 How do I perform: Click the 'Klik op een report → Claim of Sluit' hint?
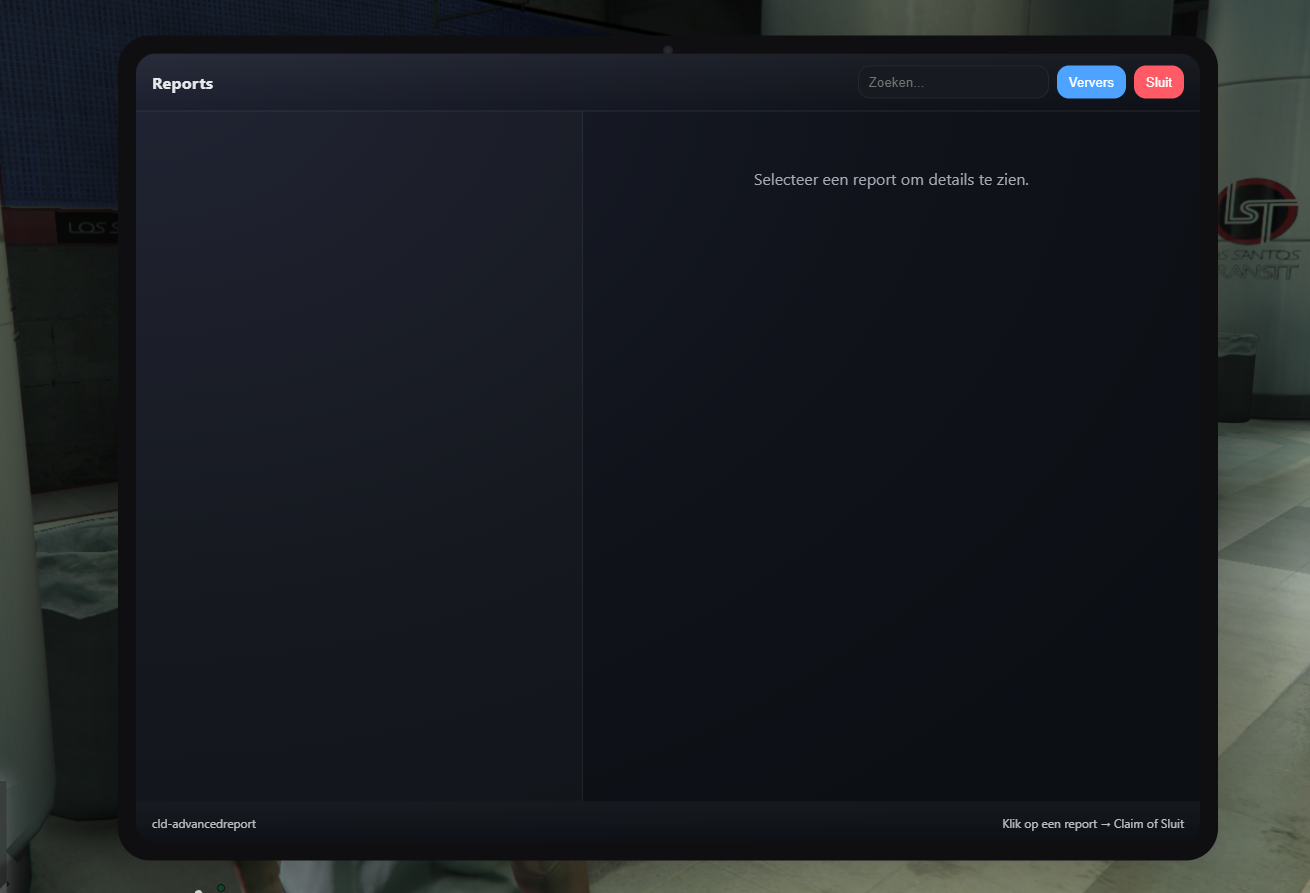coord(1093,824)
